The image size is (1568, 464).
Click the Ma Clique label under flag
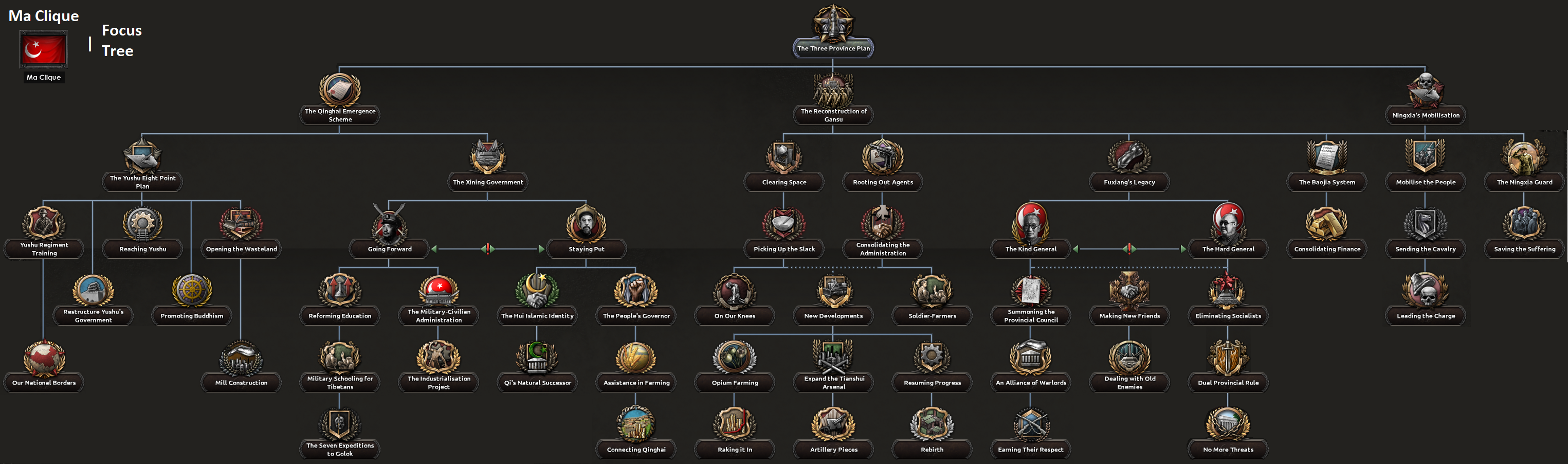tap(43, 77)
